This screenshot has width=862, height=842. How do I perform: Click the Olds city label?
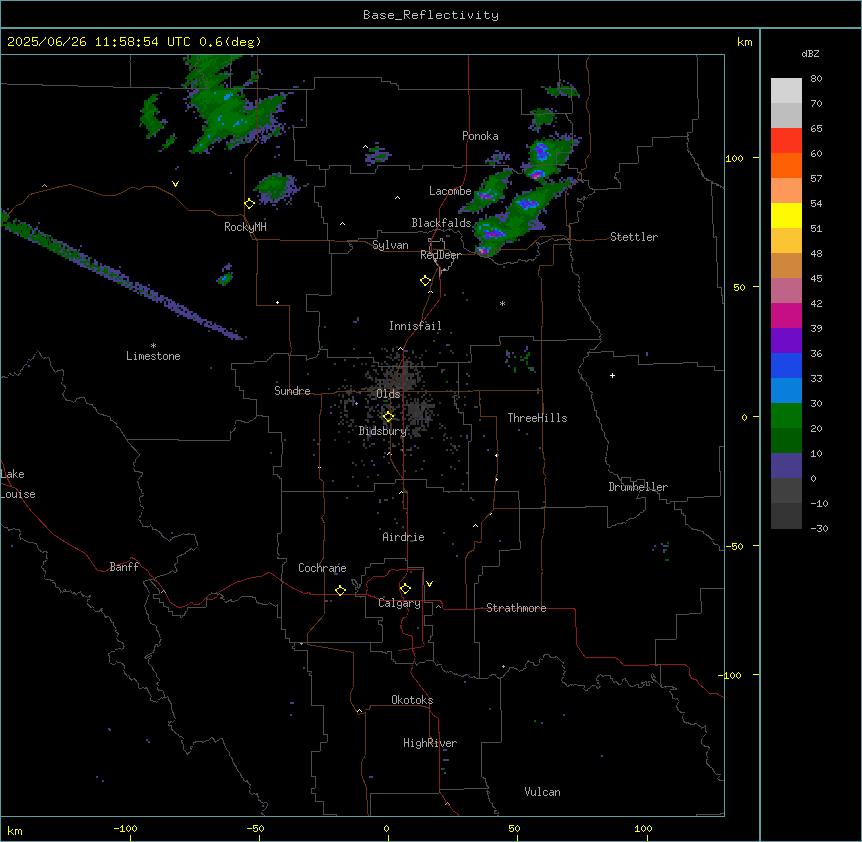pos(388,394)
